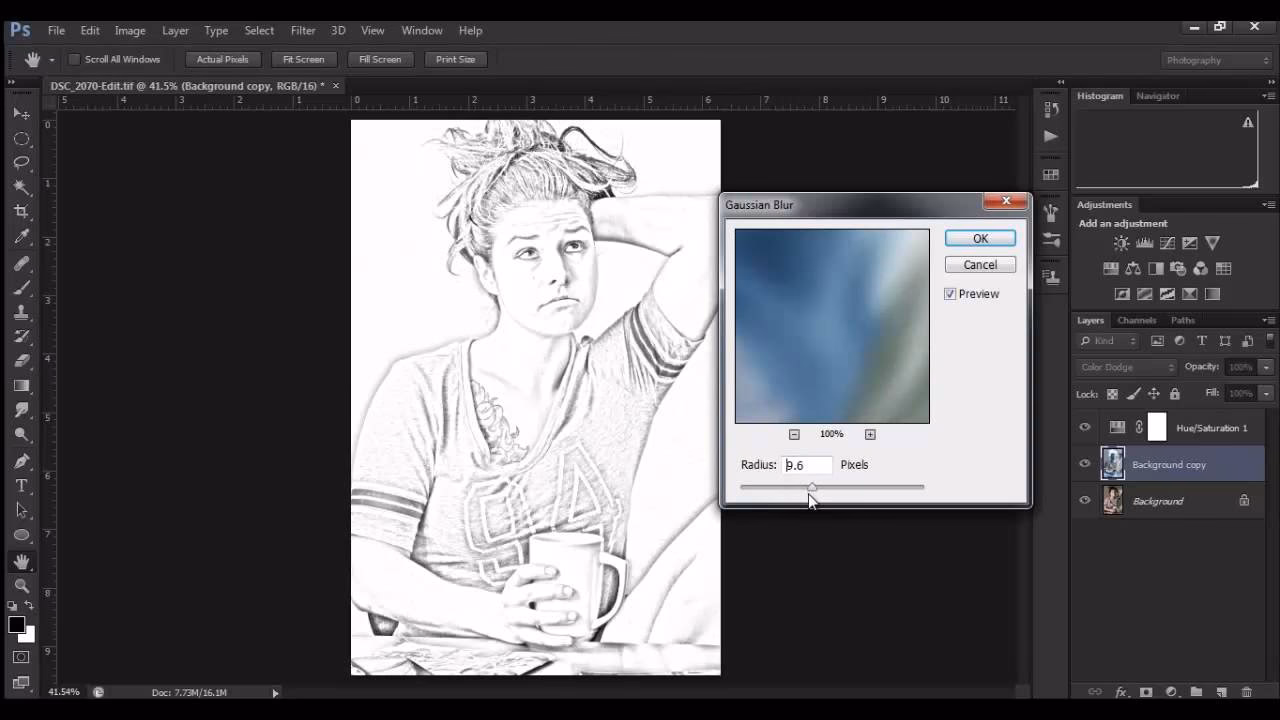Click the Add layer mask icon

point(1145,691)
